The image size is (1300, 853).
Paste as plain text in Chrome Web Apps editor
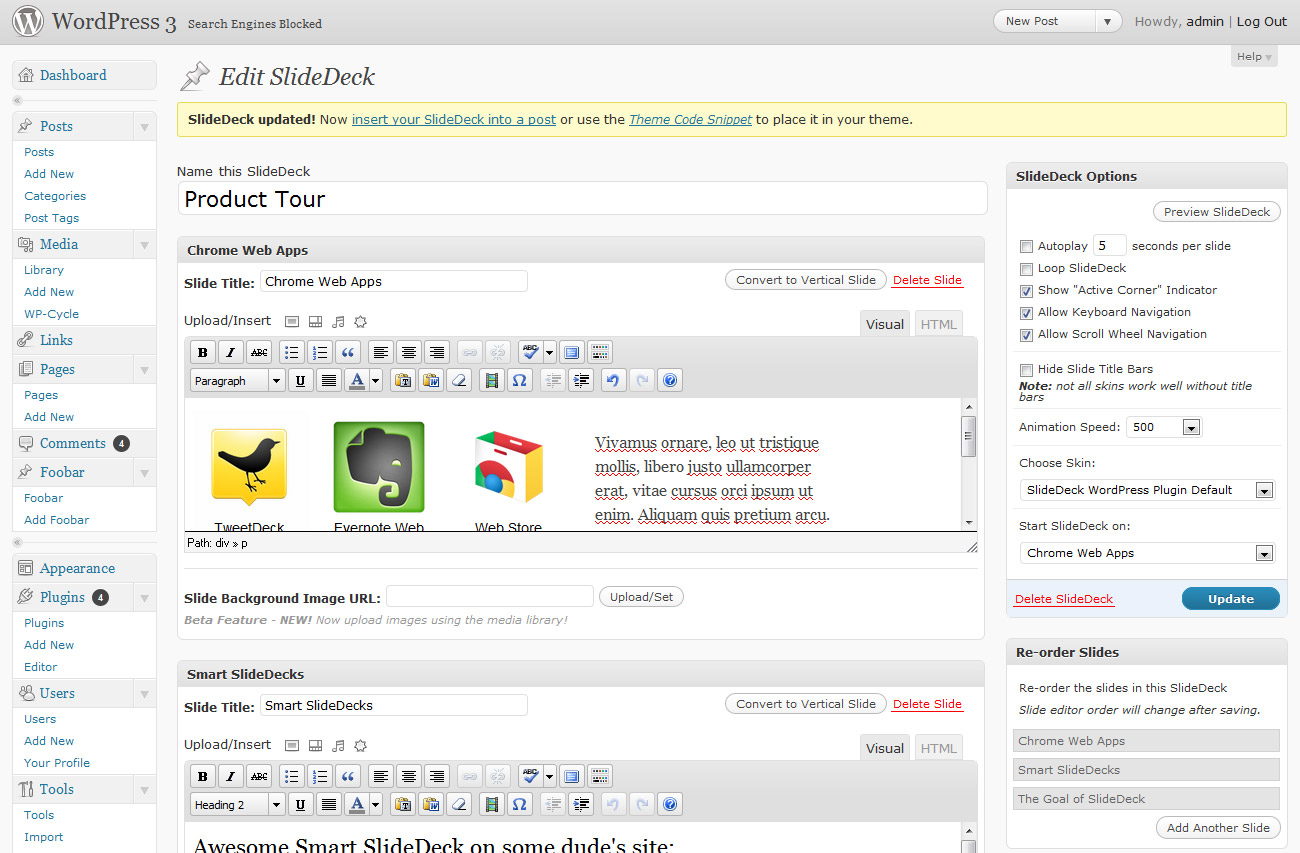click(403, 381)
